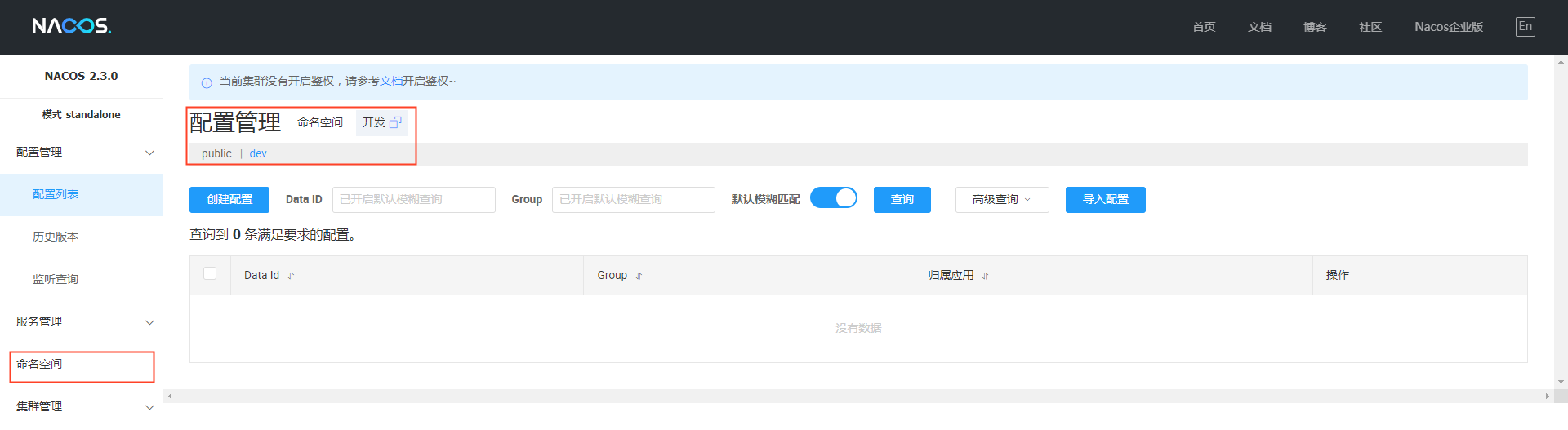Toggle the 默认模糊匹配 switch
1568x430 pixels.
coord(833,198)
